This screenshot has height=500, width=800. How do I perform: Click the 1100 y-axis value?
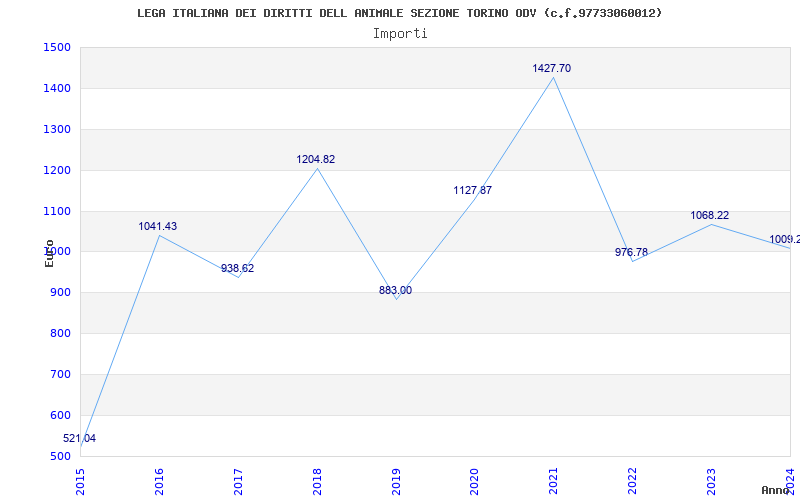point(57,211)
